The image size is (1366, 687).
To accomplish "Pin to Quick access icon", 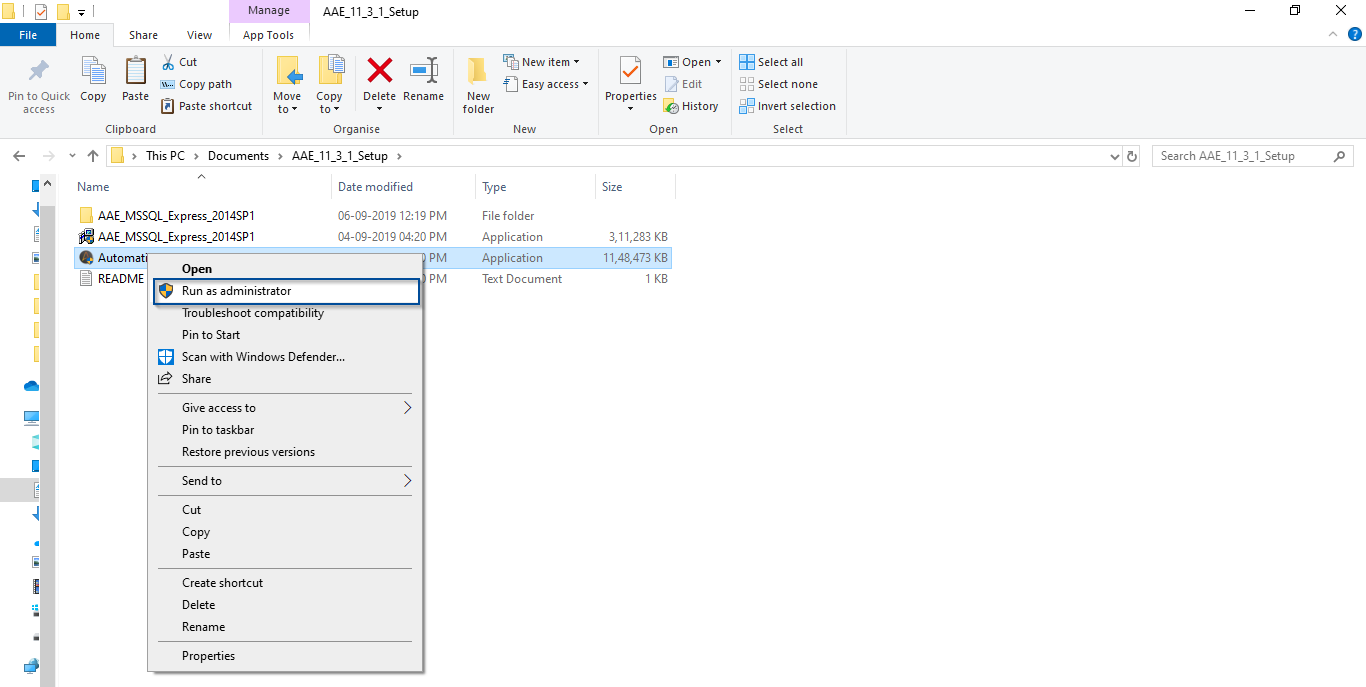I will click(39, 72).
